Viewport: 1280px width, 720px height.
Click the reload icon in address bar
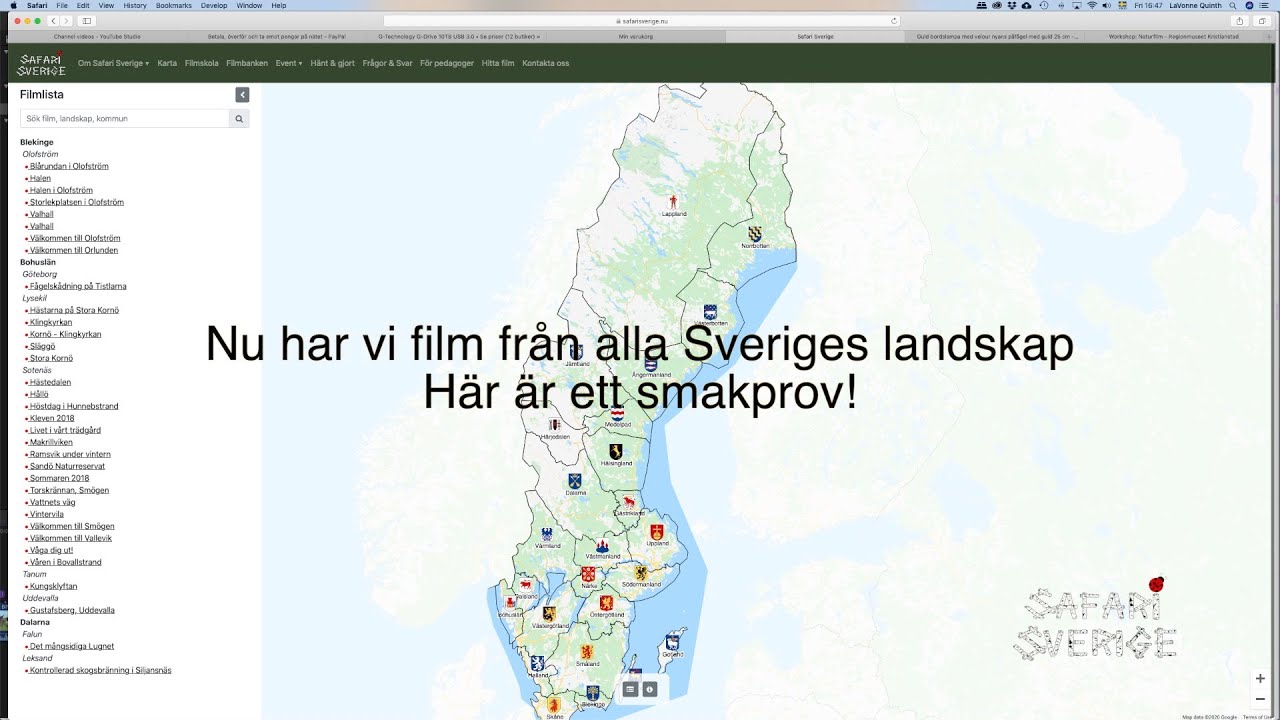894,20
